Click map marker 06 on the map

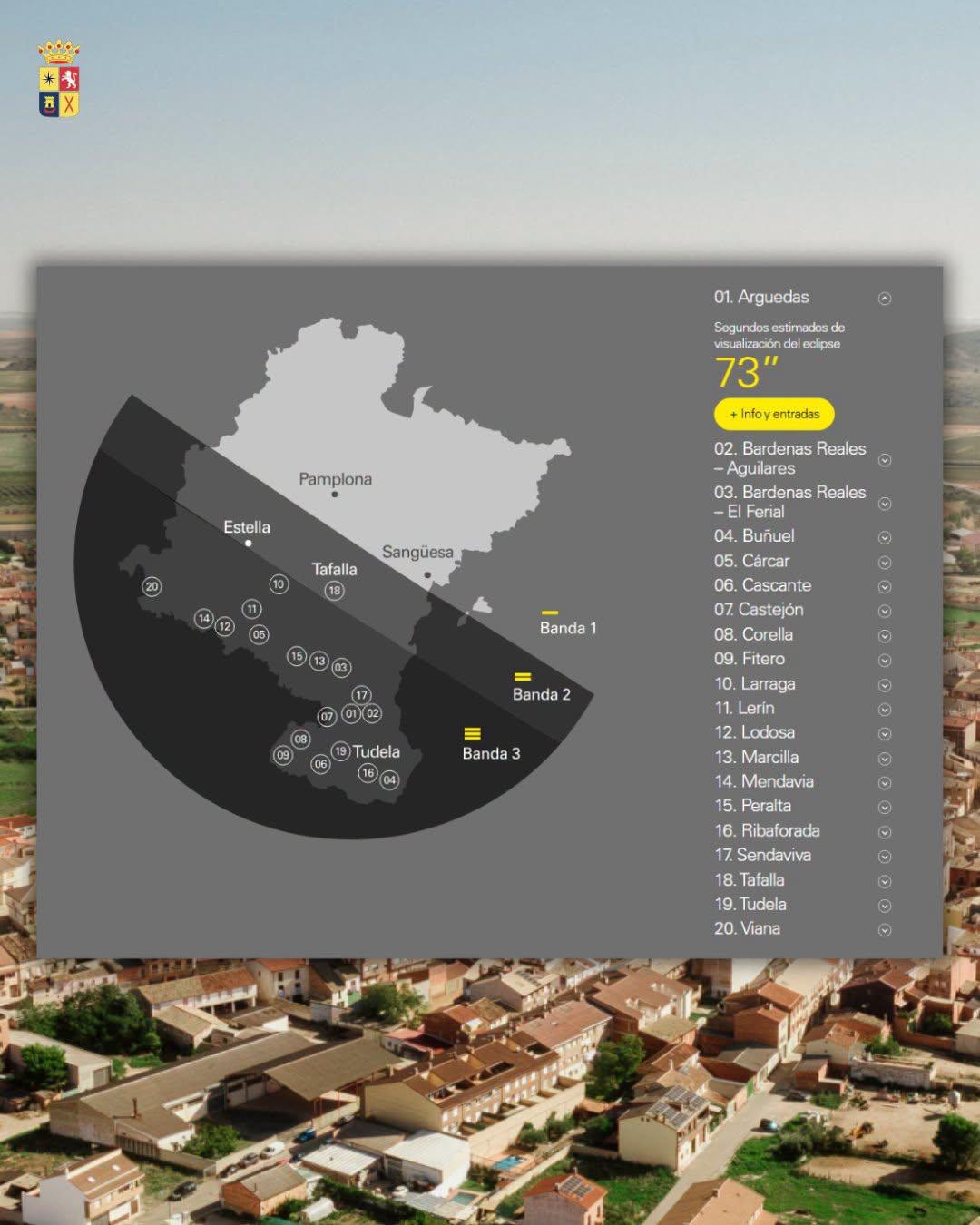pyautogui.click(x=320, y=764)
